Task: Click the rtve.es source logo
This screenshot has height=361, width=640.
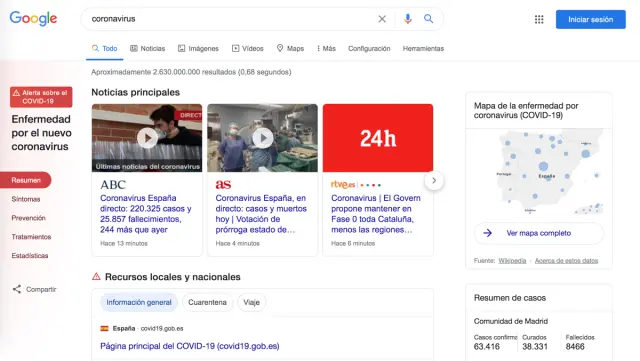Action: pos(356,185)
